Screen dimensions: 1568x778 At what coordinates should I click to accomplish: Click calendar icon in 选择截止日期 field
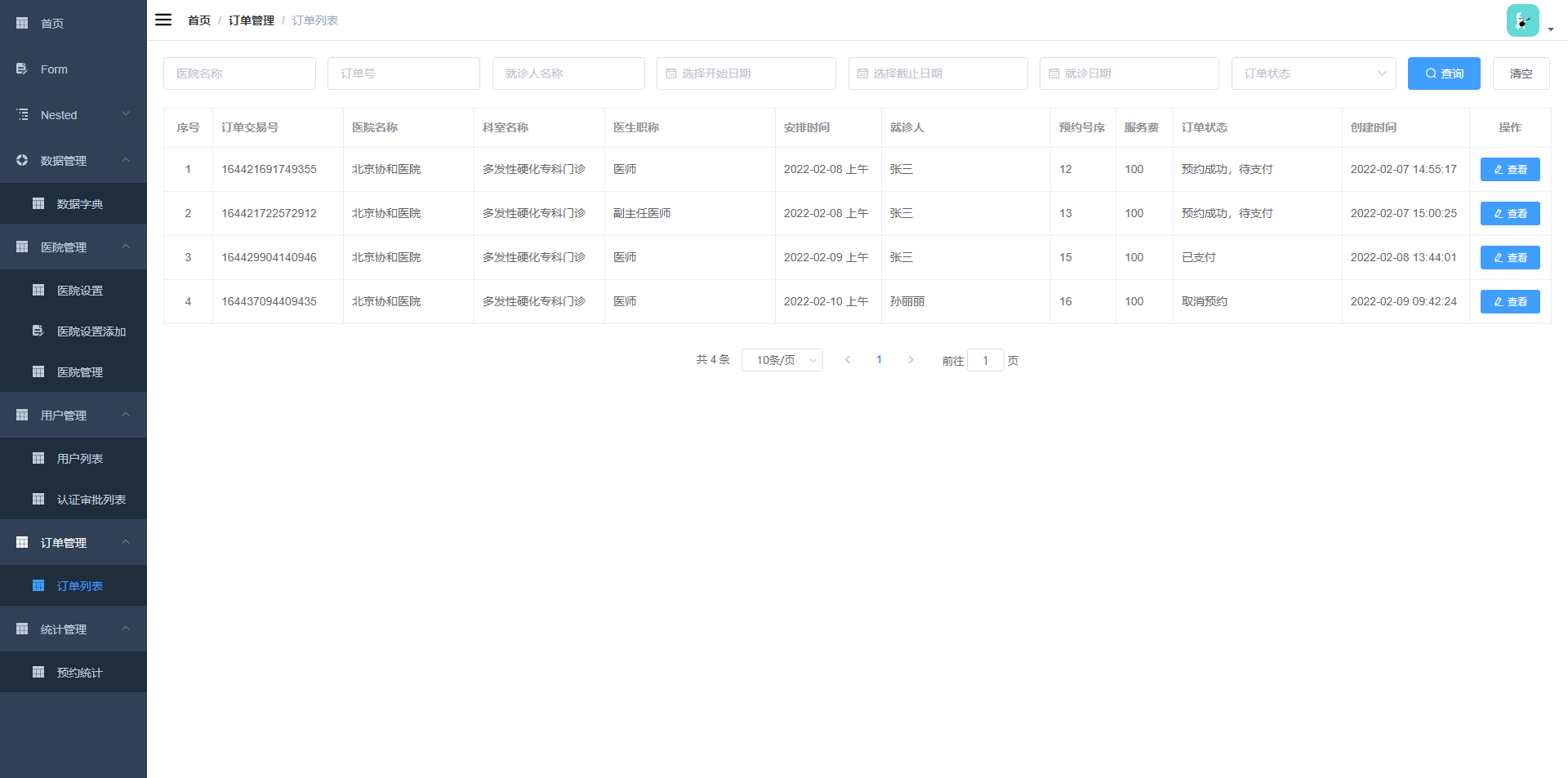tap(862, 73)
